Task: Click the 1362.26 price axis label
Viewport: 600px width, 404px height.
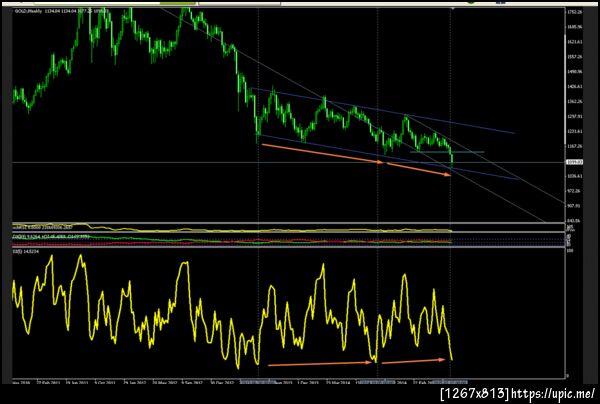Action: (575, 101)
